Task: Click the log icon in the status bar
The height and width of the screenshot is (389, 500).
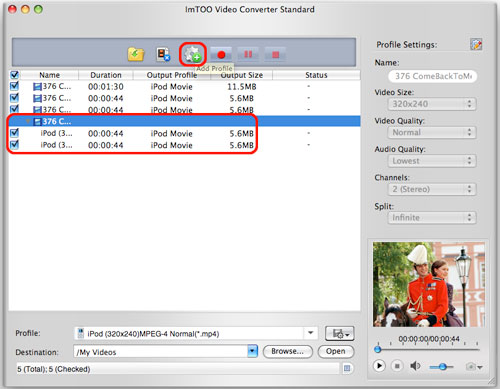Action: (347, 368)
